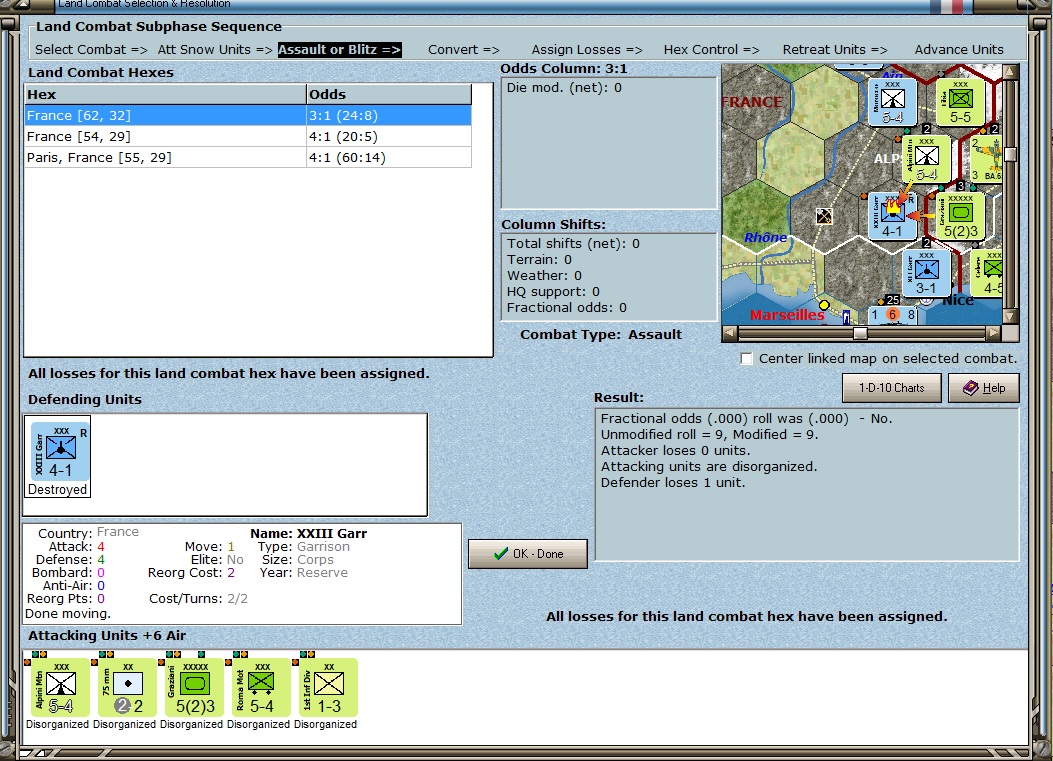Open the Help button
This screenshot has width=1053, height=761.
click(984, 388)
